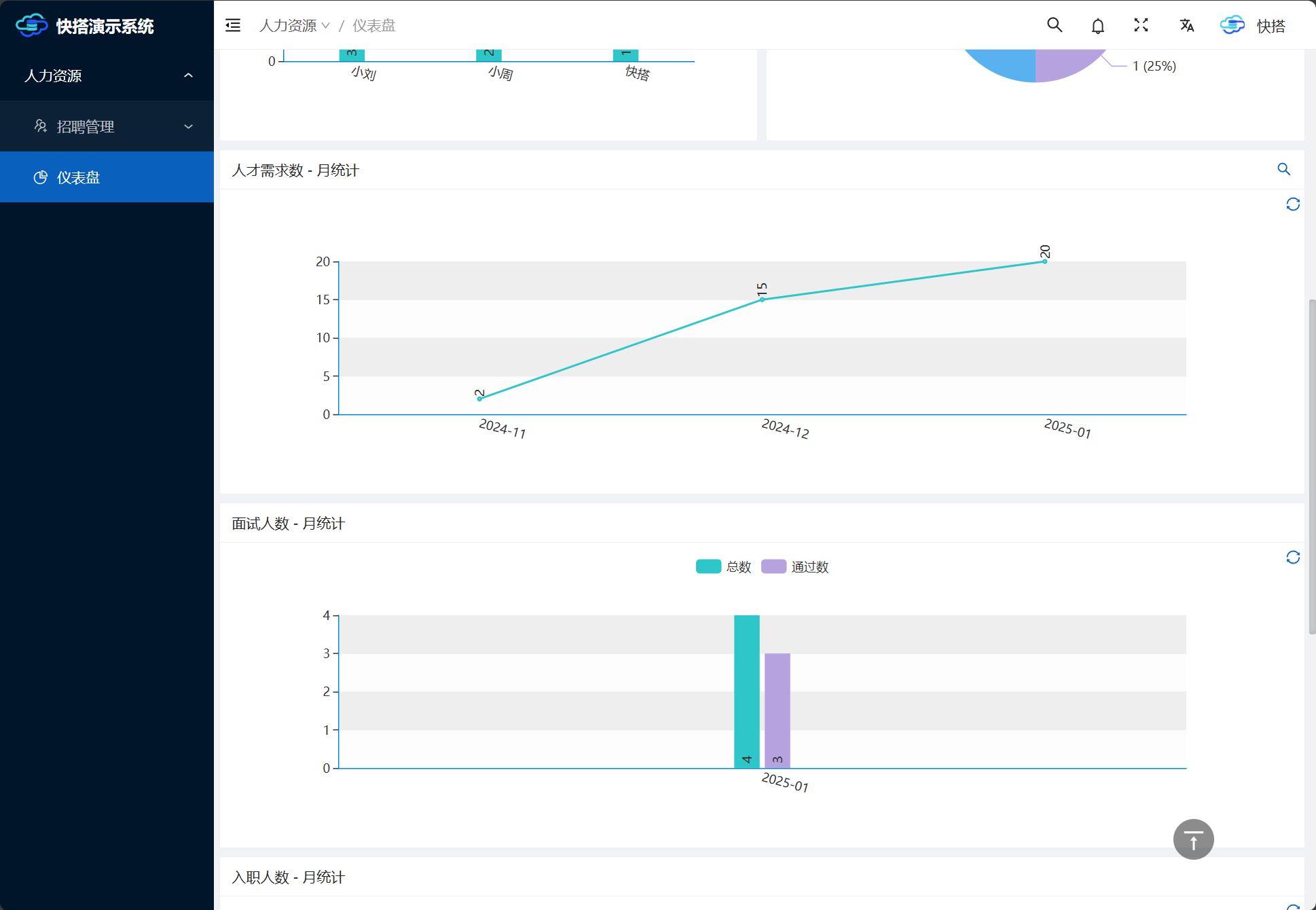The width and height of the screenshot is (1316, 910).
Task: Click the 1 (25%) pie label
Action: coord(1154,66)
